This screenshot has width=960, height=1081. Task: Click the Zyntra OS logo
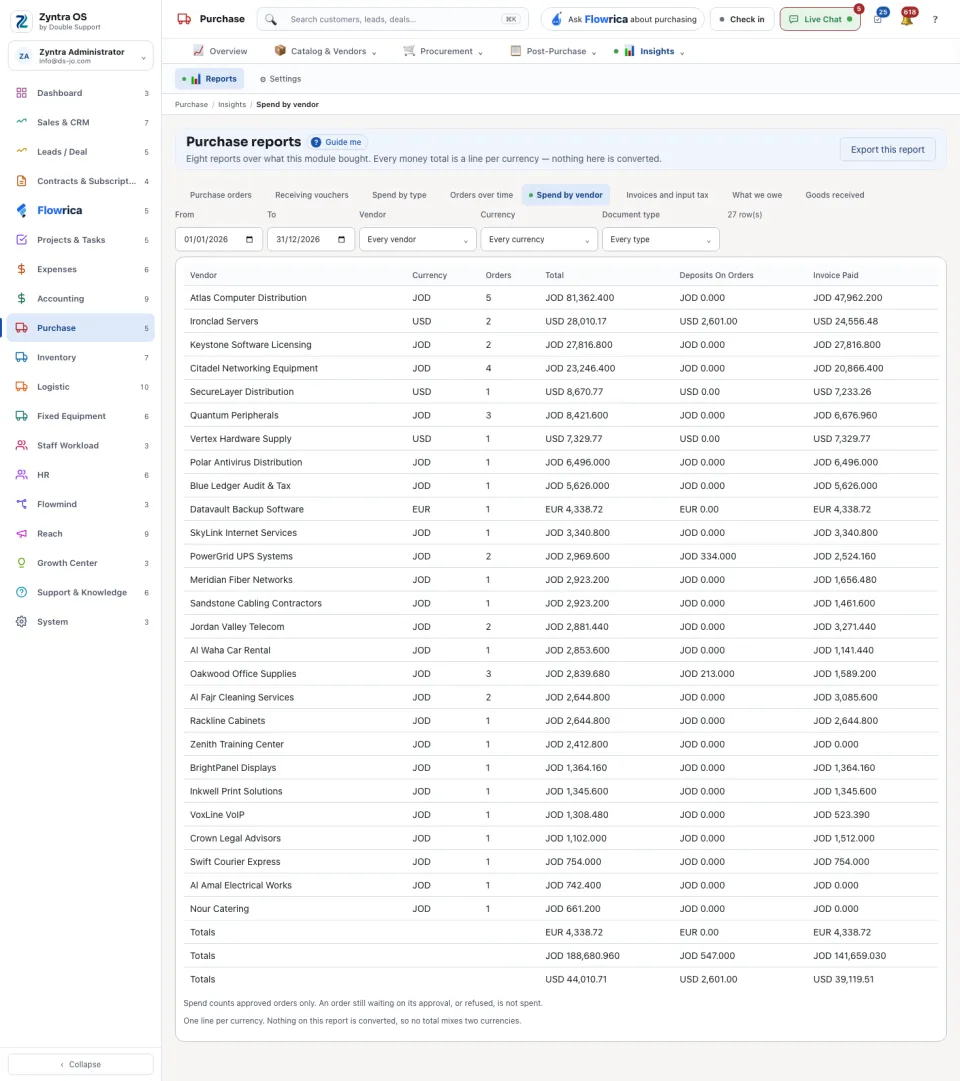point(22,21)
